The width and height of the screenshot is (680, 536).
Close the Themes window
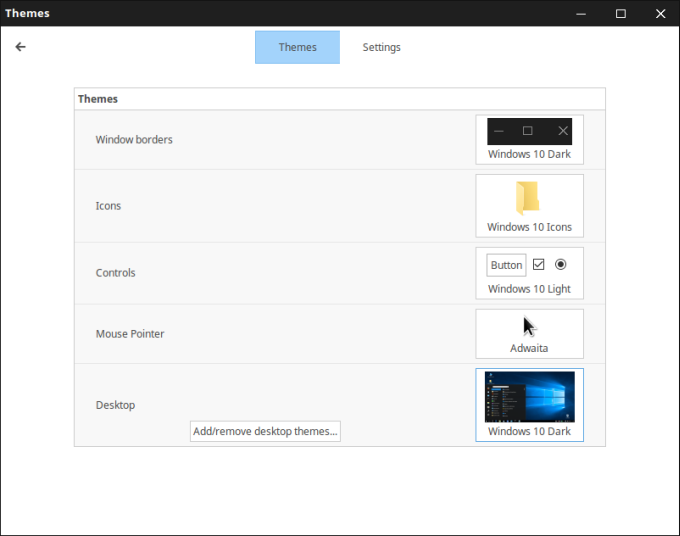click(x=660, y=13)
